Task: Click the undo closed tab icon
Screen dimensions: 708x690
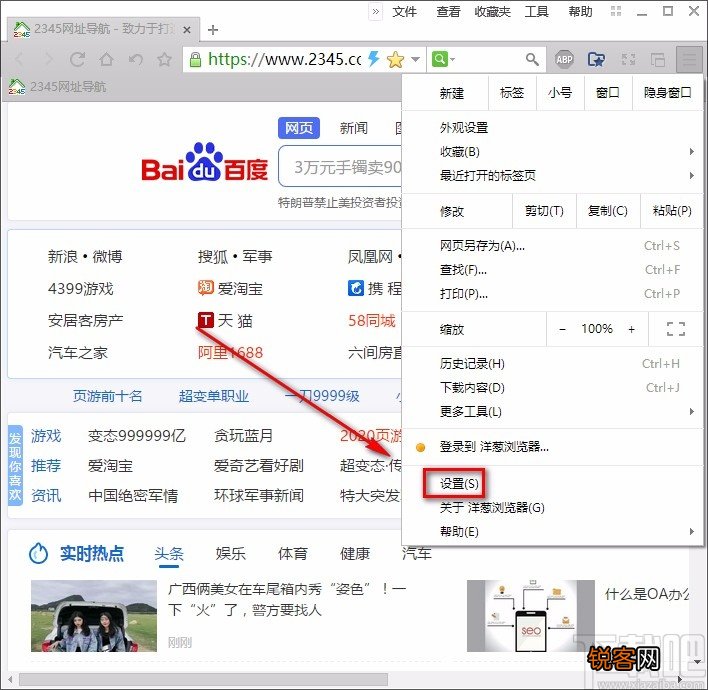Action: coord(135,59)
